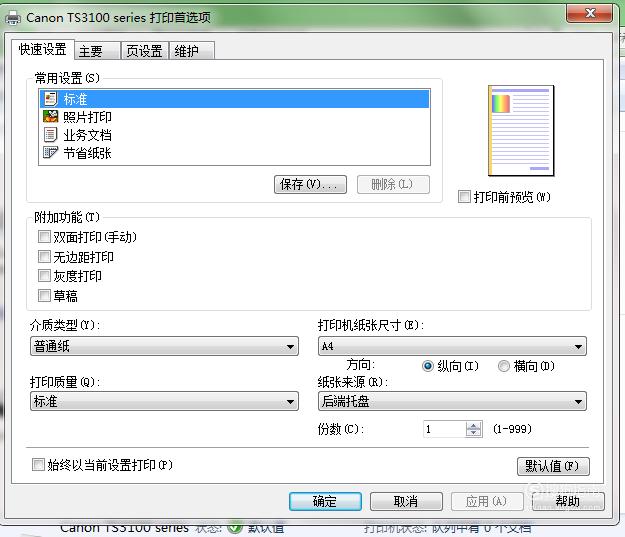Open the 介质类型 dropdown showing 普通纸
625x537 pixels.
coord(164,346)
